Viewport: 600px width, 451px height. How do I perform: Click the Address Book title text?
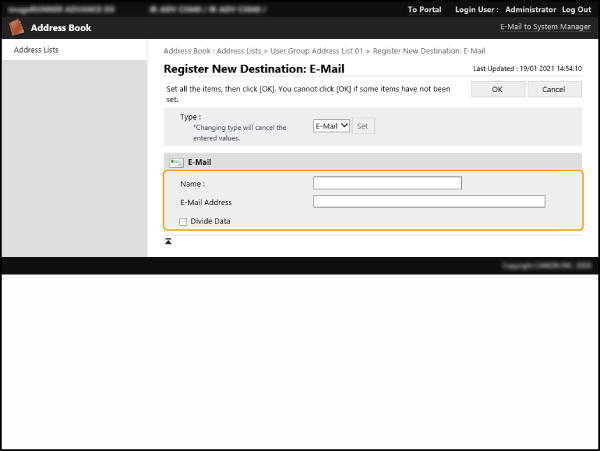click(x=61, y=28)
